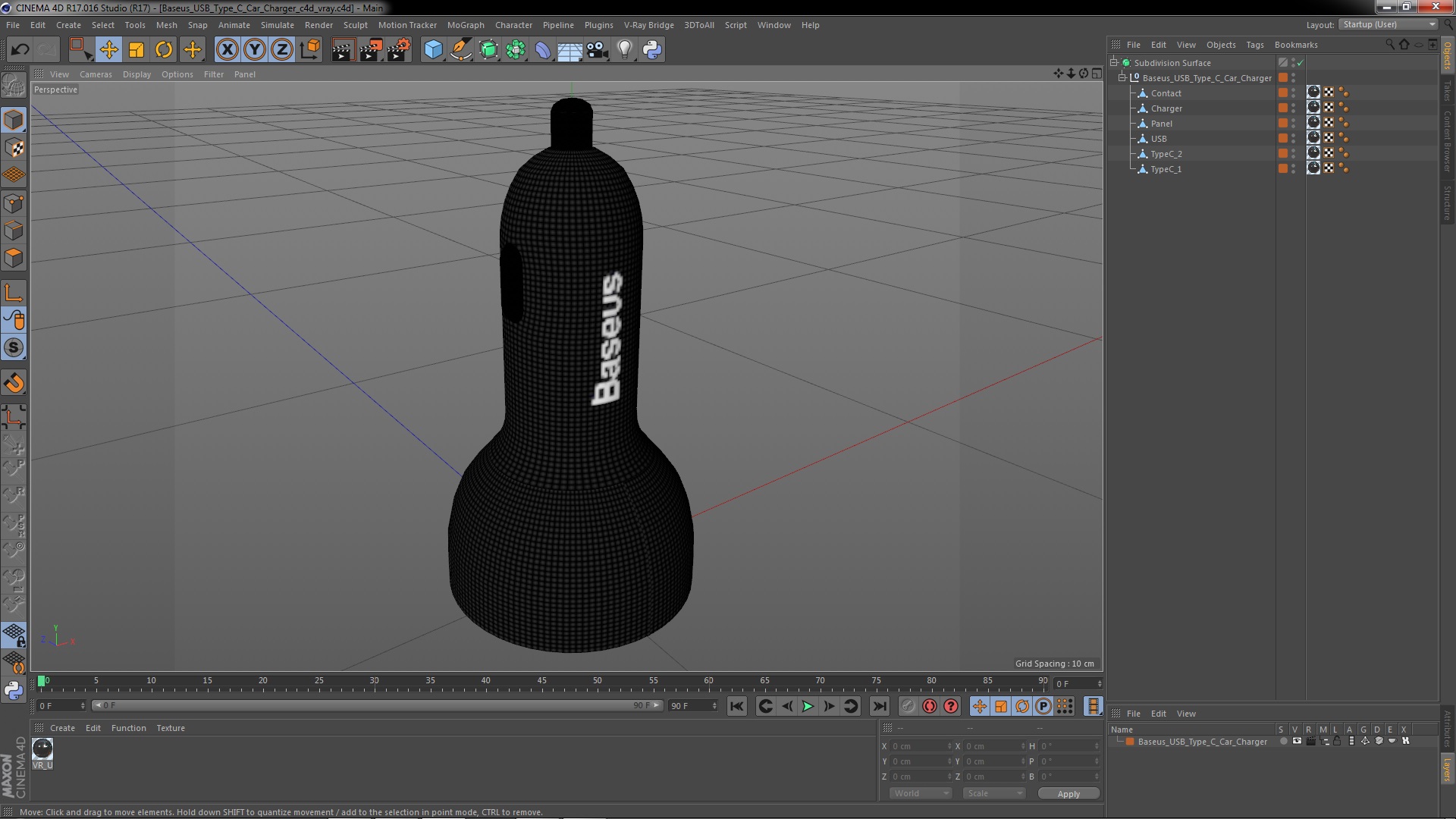Click the Undo arrow icon
The height and width of the screenshot is (819, 1456).
point(20,50)
